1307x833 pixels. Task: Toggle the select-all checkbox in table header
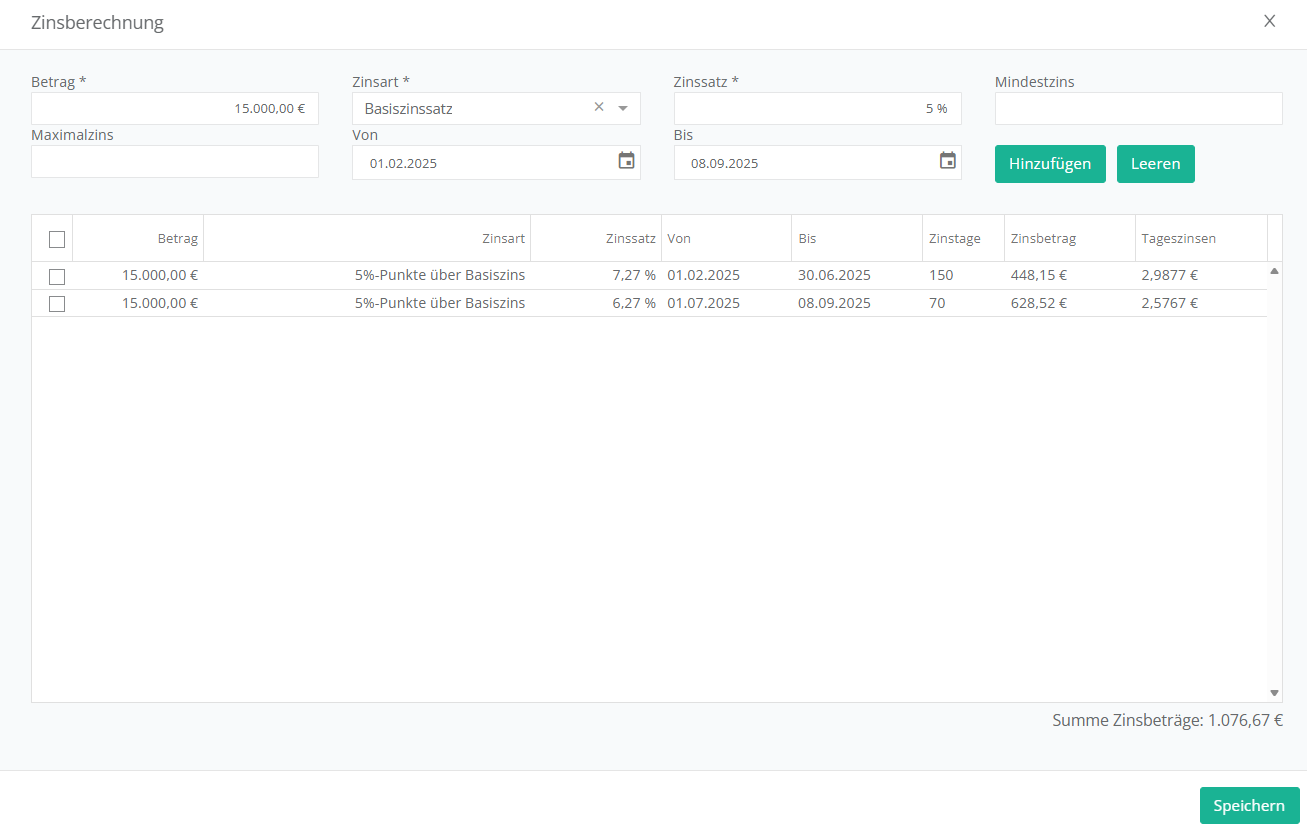tap(57, 239)
